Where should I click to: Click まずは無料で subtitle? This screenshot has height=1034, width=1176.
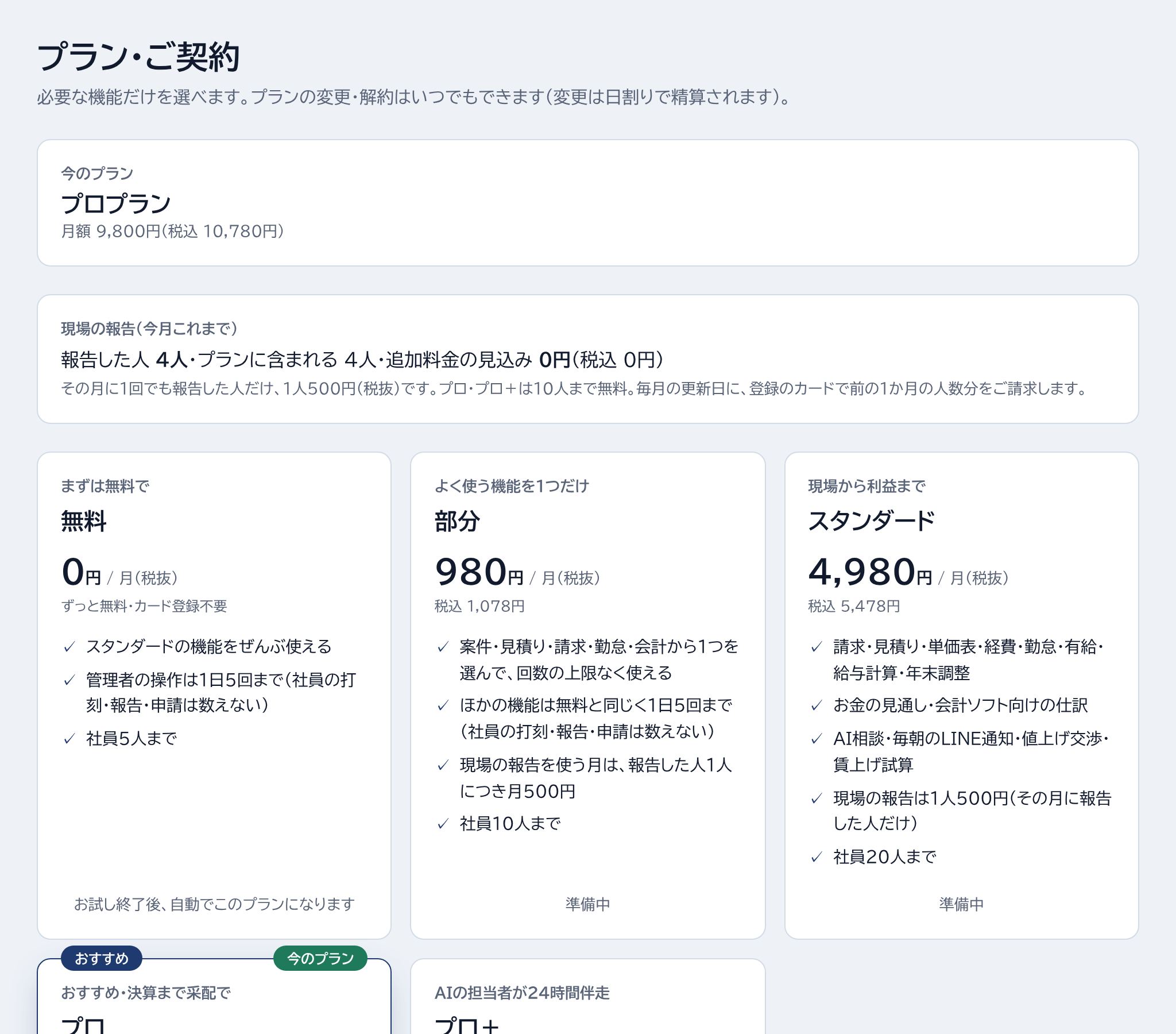(105, 487)
